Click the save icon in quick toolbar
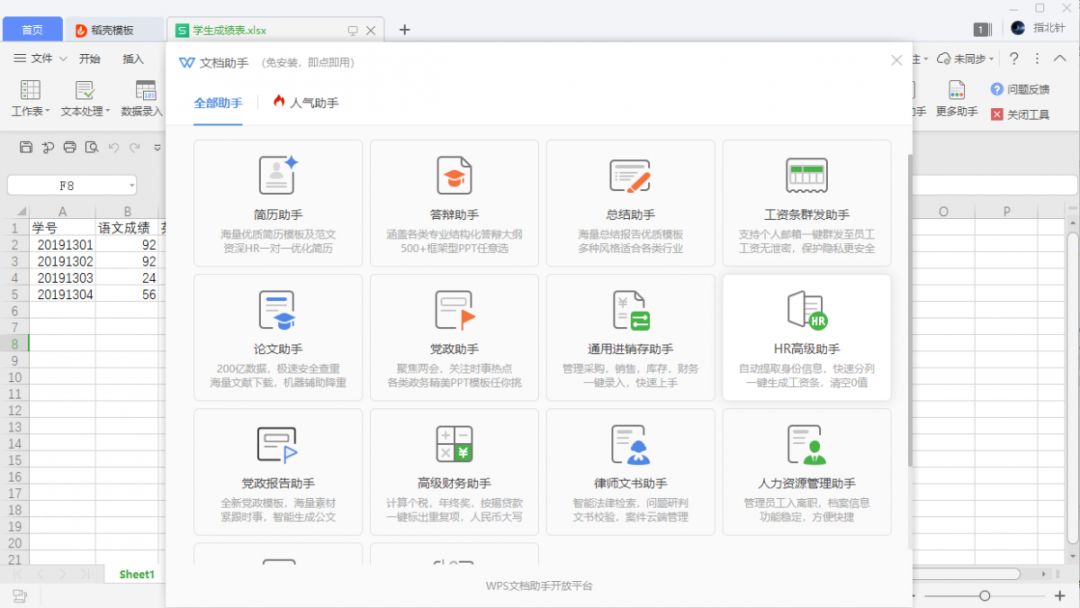Image resolution: width=1080 pixels, height=608 pixels. (x=26, y=147)
